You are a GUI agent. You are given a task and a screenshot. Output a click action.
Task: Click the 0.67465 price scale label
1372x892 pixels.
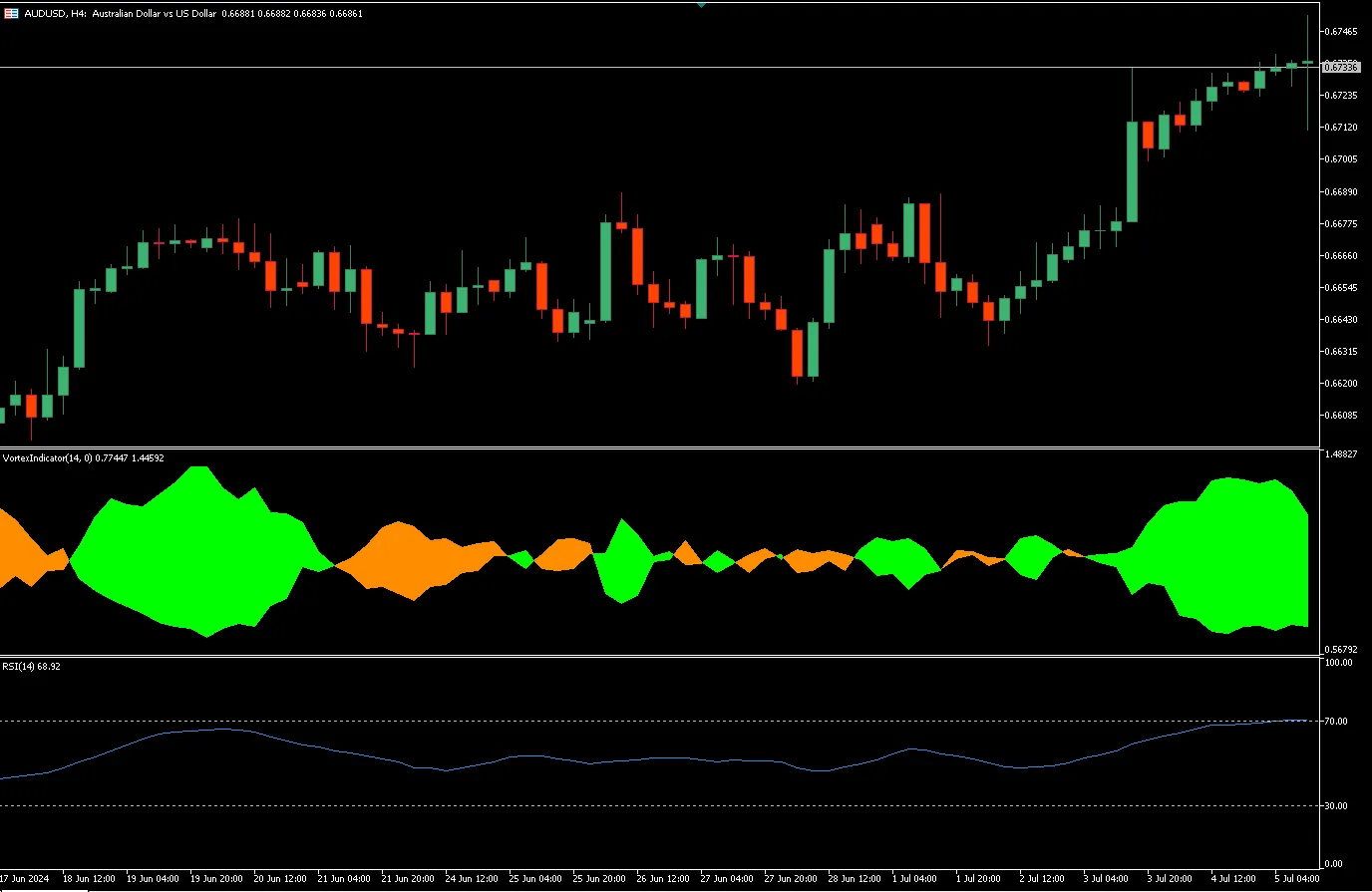(1342, 32)
